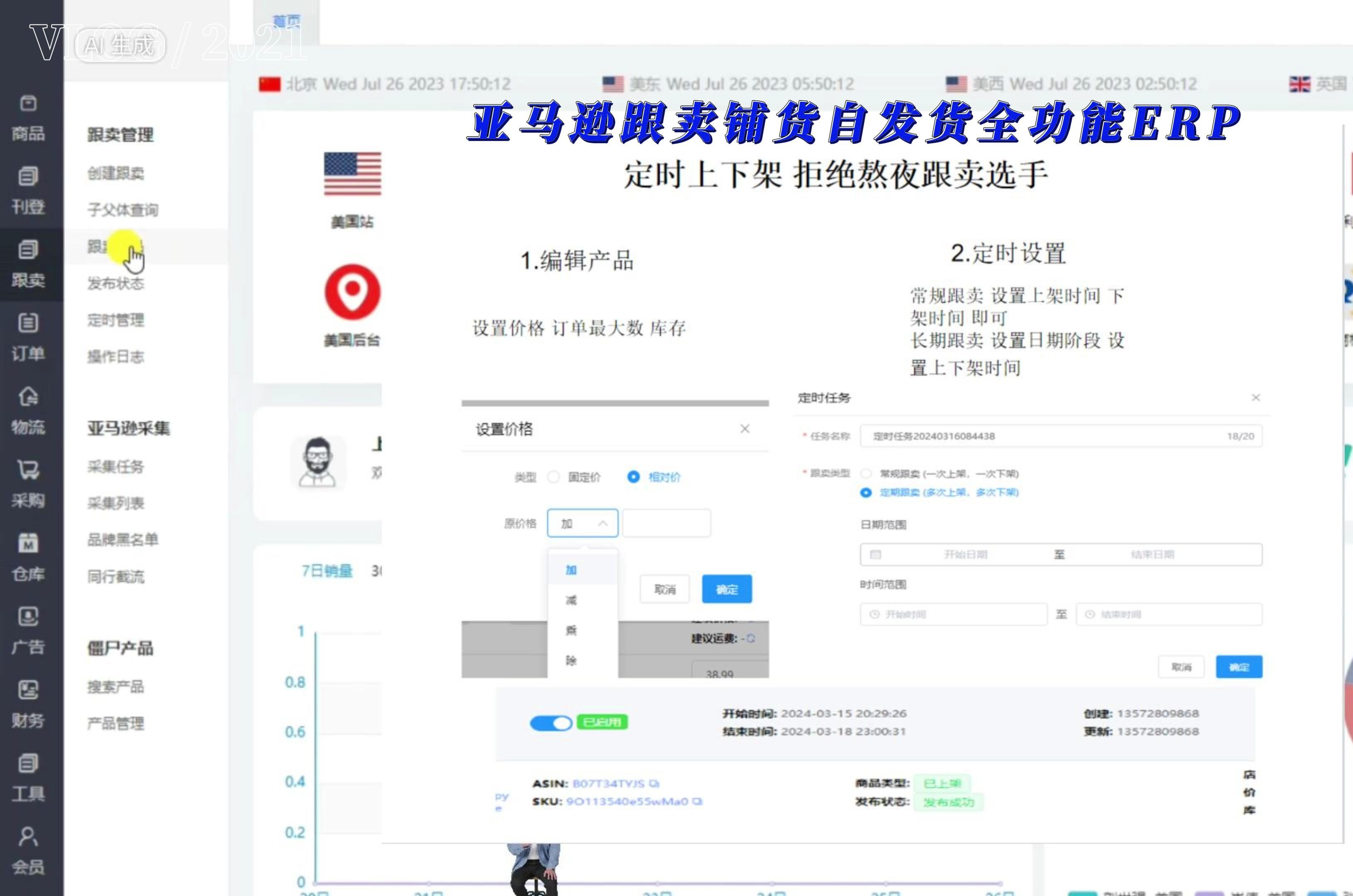This screenshot has width=1353, height=896.
Task: Switch to the 首页 tab
Action: (x=286, y=22)
